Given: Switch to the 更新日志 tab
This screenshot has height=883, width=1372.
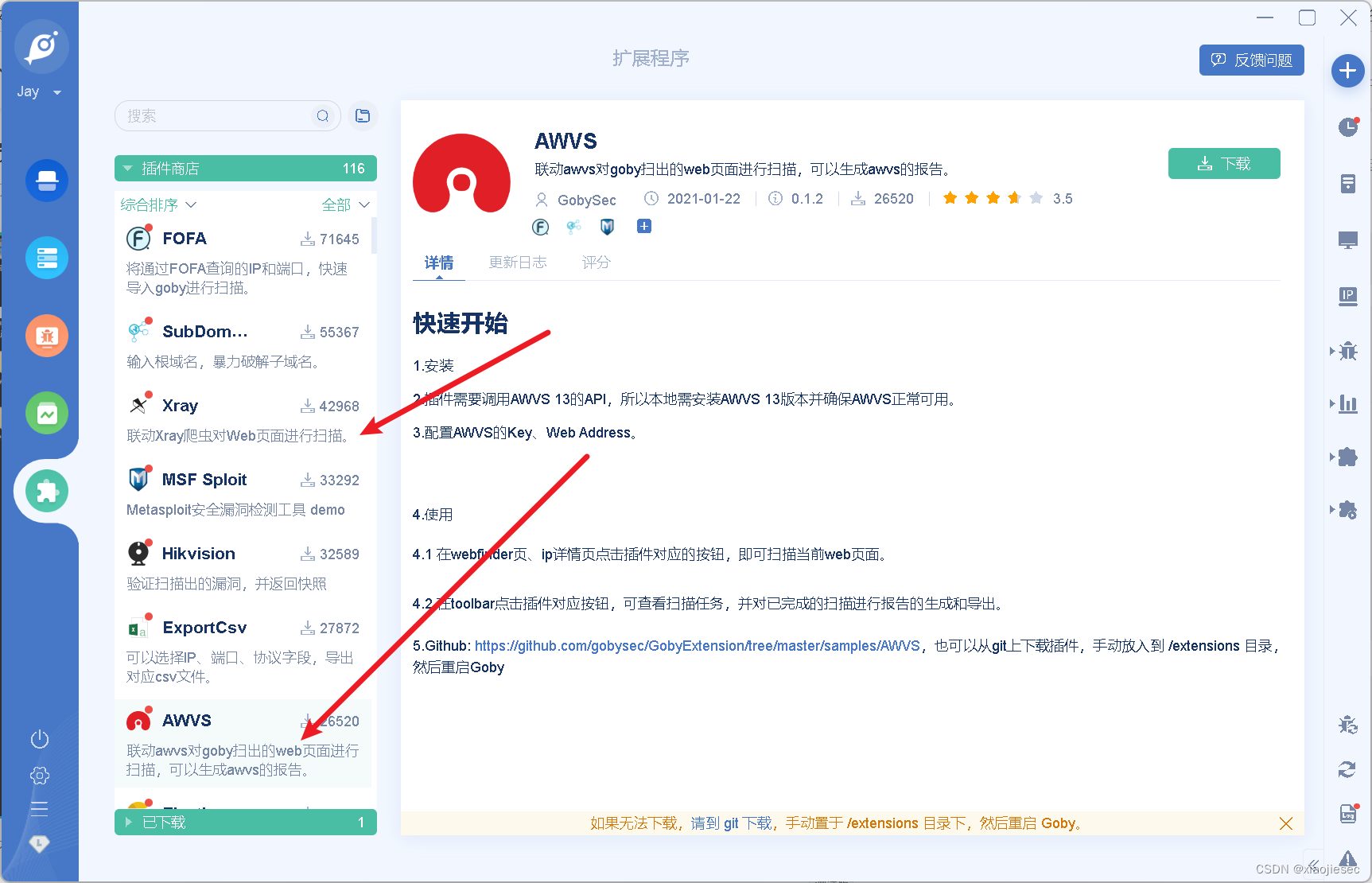Looking at the screenshot, I should pyautogui.click(x=518, y=263).
